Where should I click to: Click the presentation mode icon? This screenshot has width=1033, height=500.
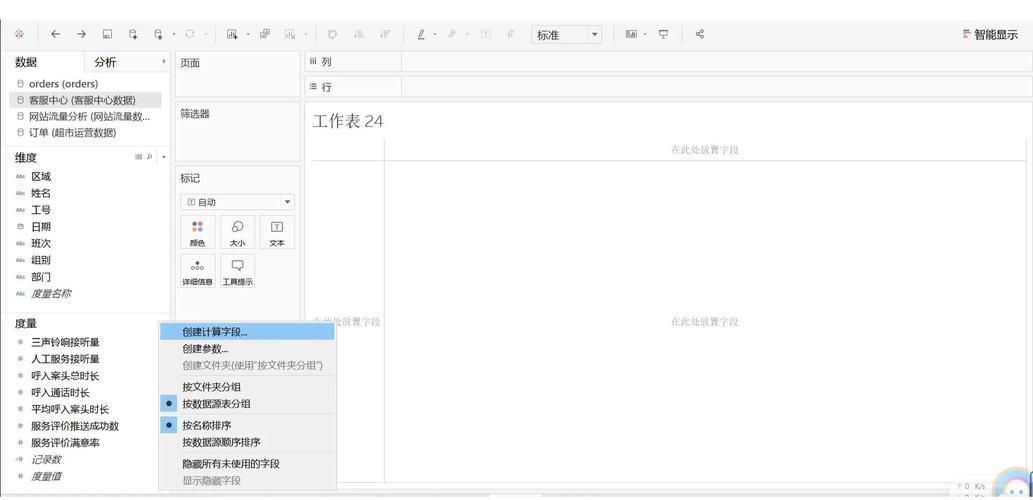[663, 34]
